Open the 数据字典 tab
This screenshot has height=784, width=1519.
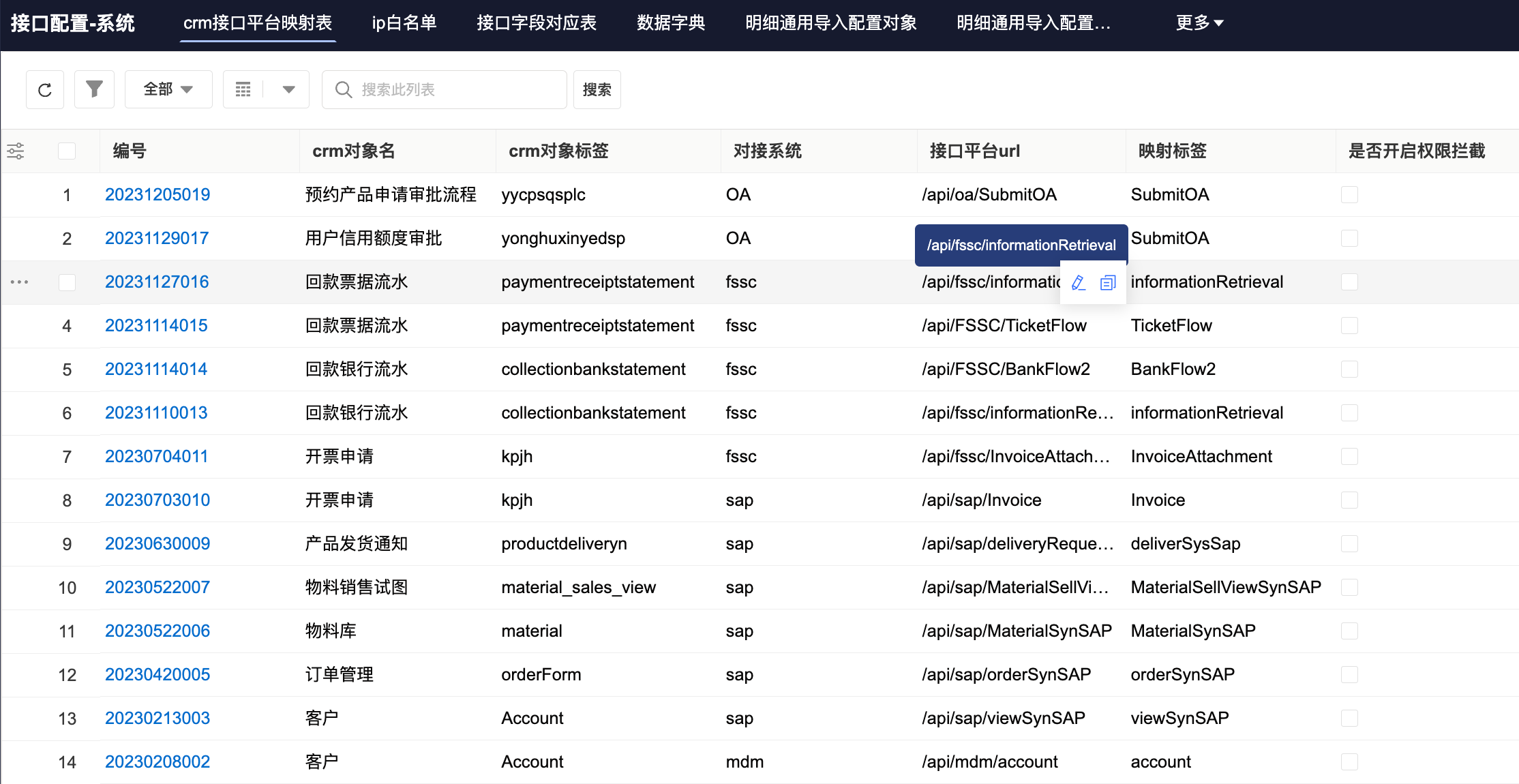point(671,23)
